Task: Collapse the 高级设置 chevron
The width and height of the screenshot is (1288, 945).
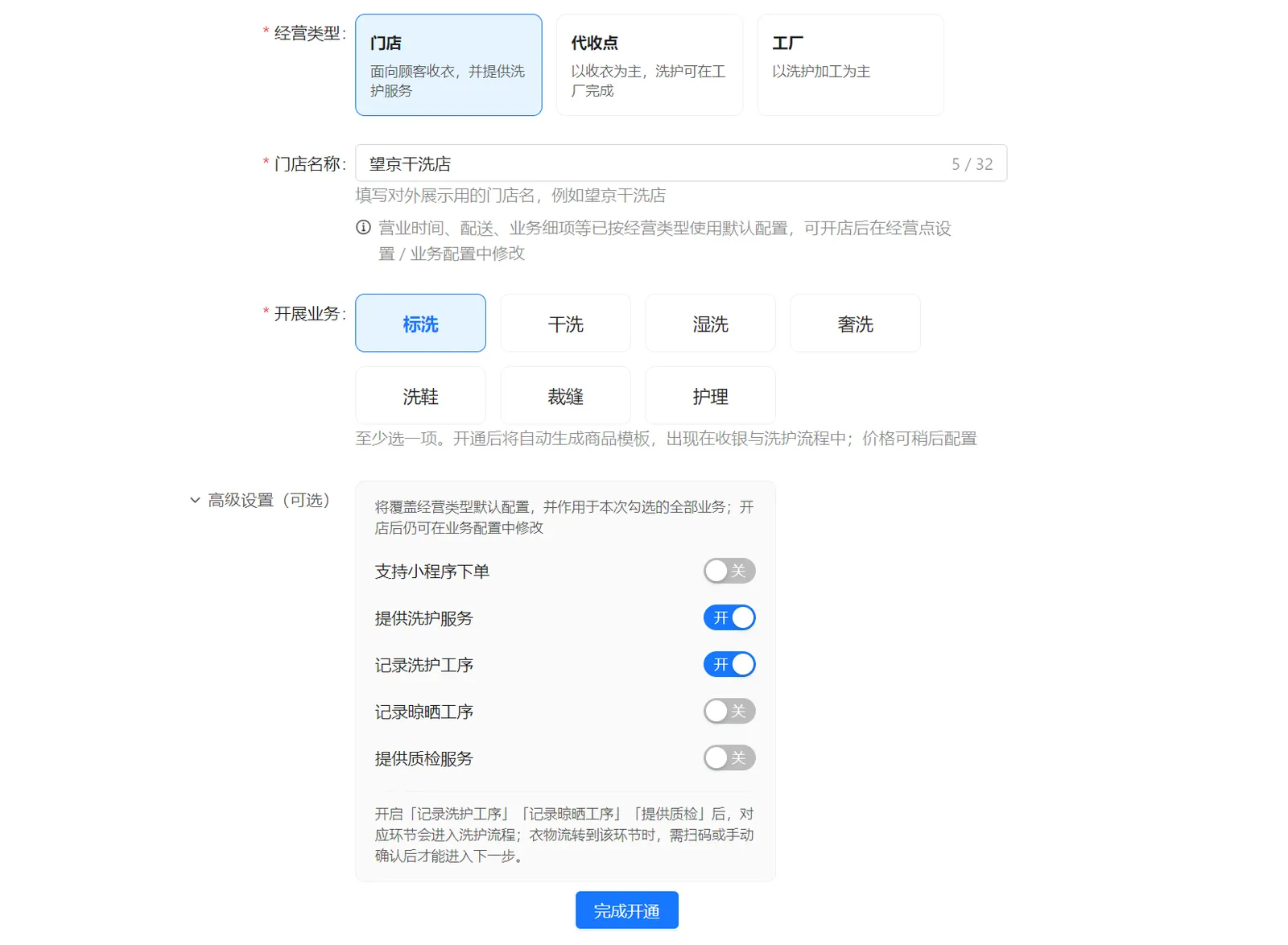Action: (195, 501)
